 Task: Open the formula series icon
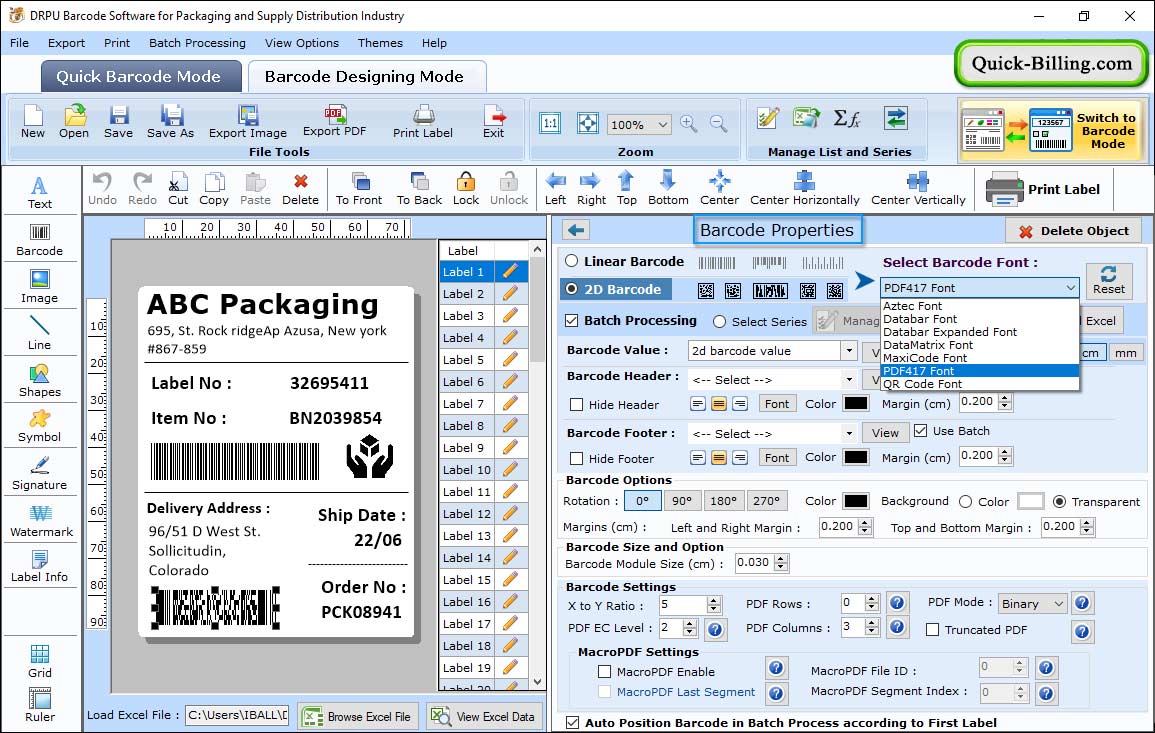(x=846, y=118)
